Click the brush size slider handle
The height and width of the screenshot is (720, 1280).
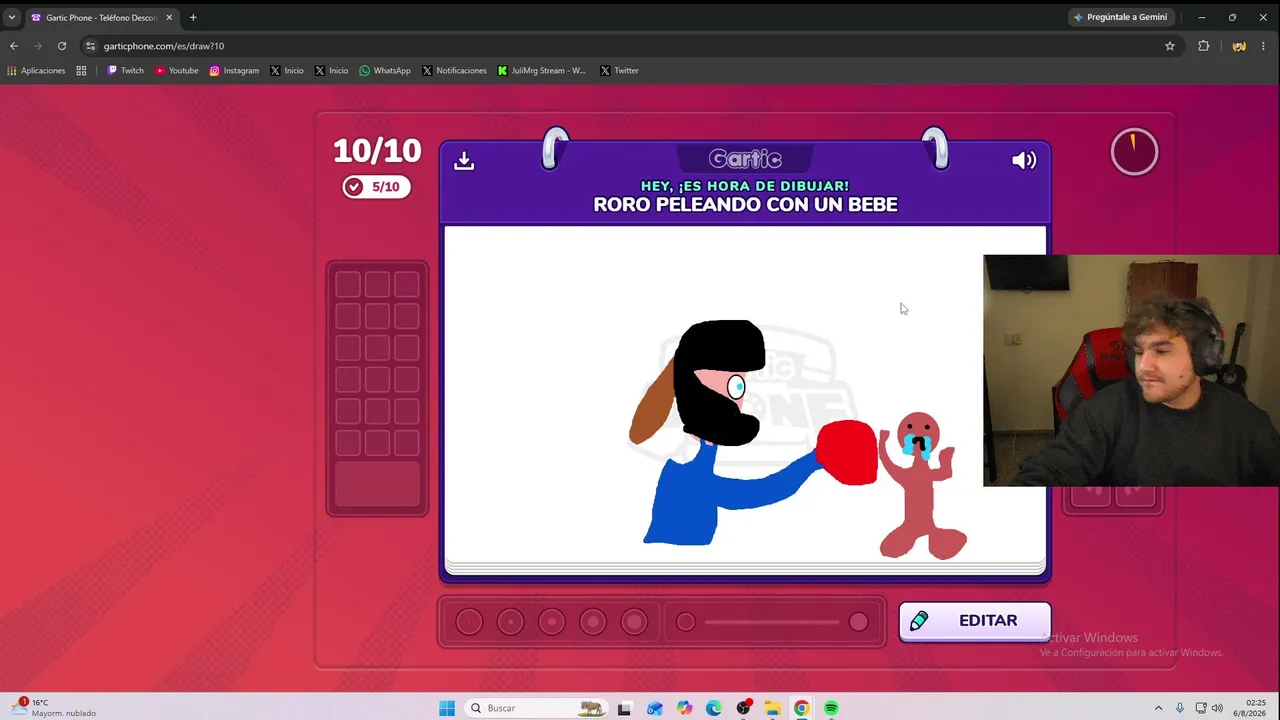coord(858,622)
